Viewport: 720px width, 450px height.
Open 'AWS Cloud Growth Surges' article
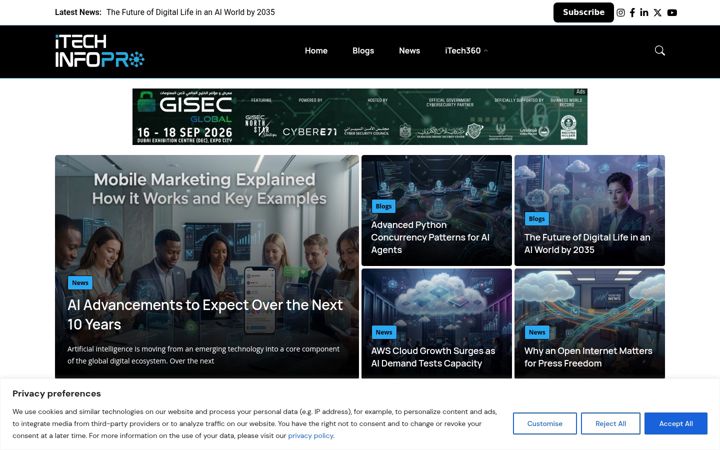[433, 357]
